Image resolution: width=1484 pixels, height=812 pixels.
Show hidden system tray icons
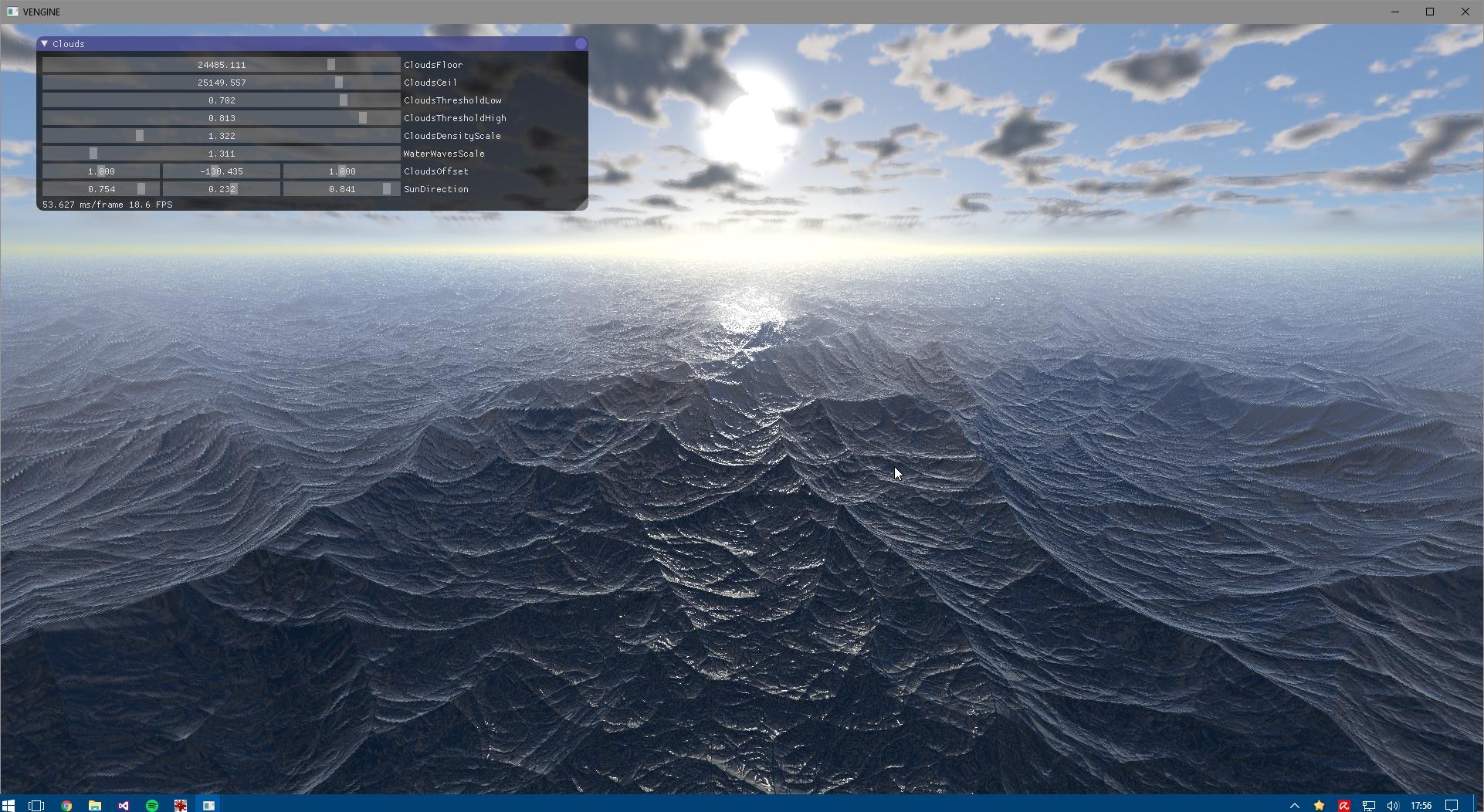[x=1295, y=805]
